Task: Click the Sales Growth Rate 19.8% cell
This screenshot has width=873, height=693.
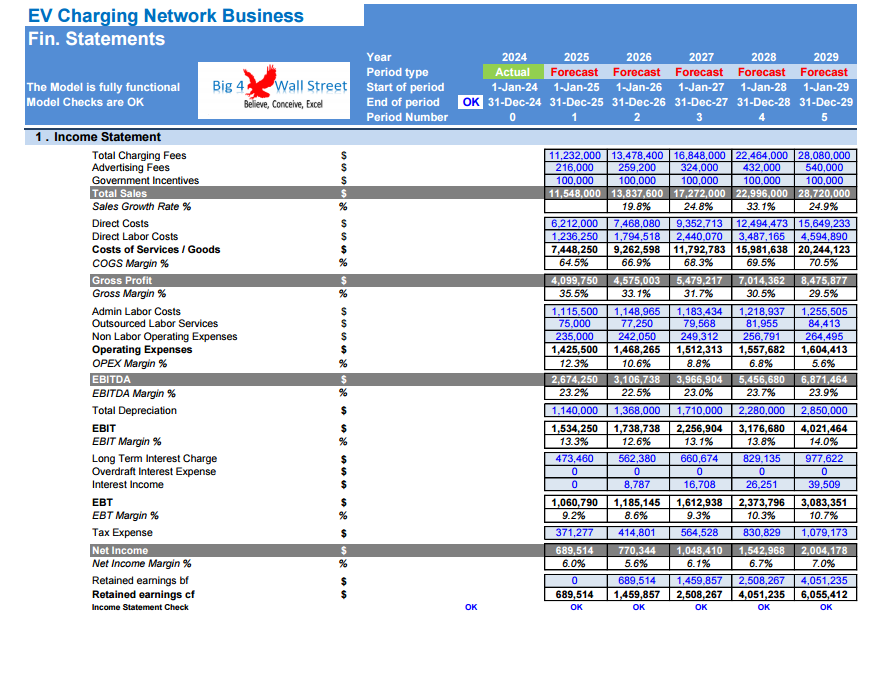Action: click(637, 207)
